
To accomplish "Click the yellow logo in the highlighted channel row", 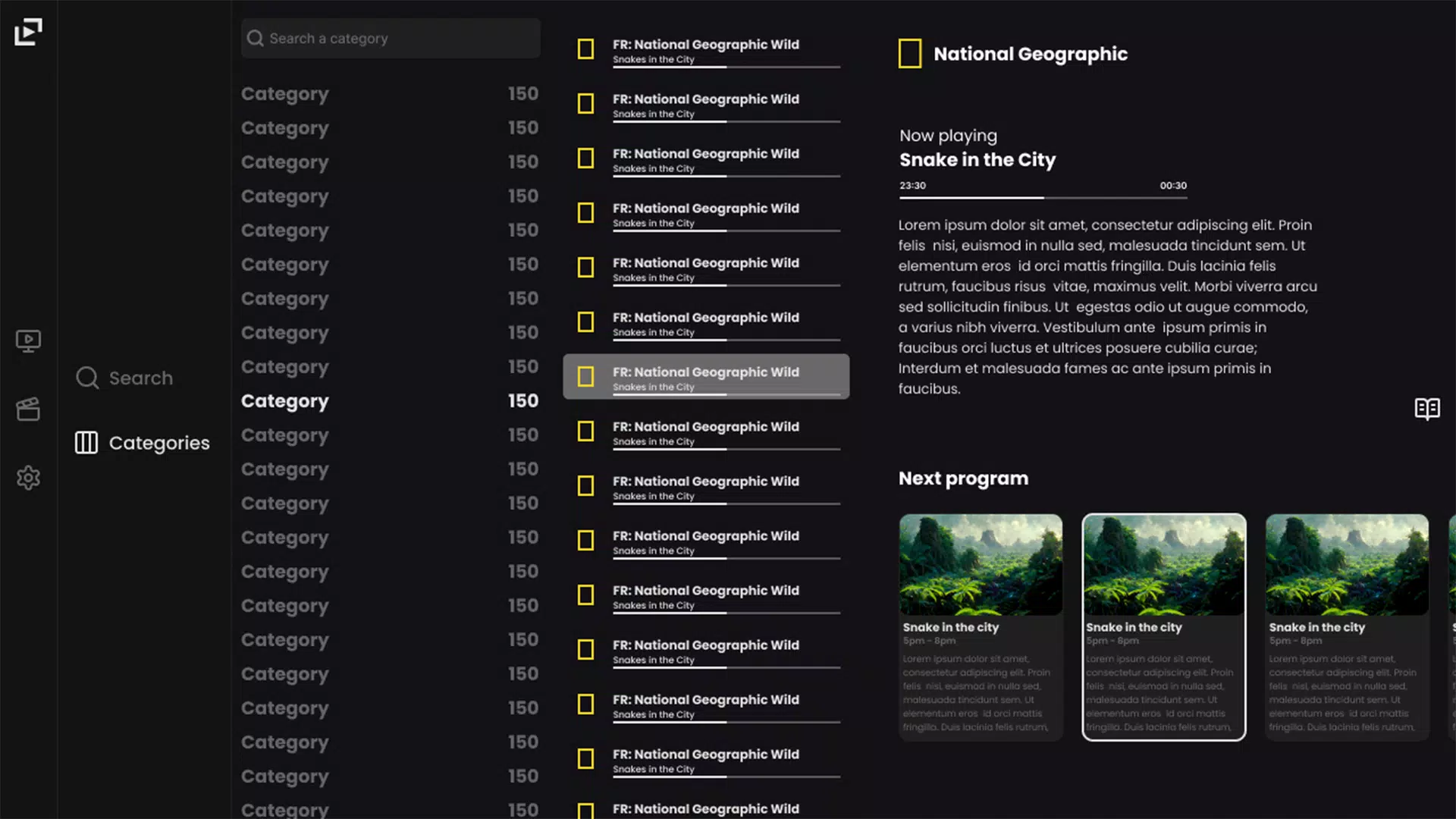I will tap(585, 376).
